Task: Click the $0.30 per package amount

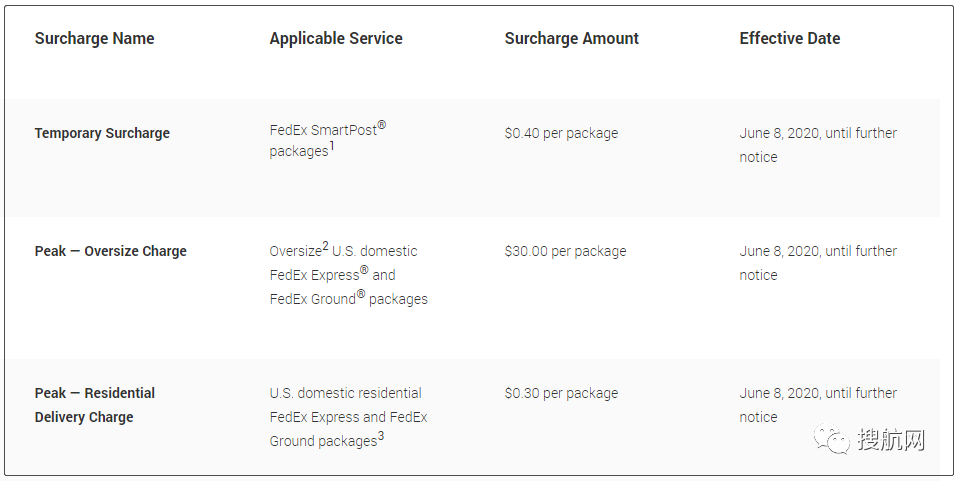Action: pyautogui.click(x=561, y=393)
